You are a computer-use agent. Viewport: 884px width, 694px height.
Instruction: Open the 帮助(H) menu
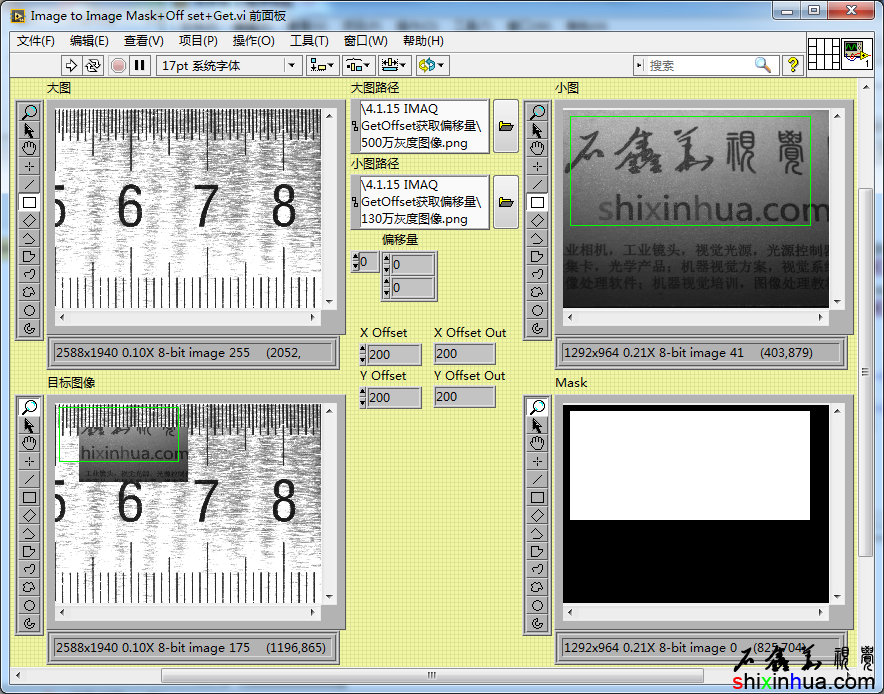[423, 41]
